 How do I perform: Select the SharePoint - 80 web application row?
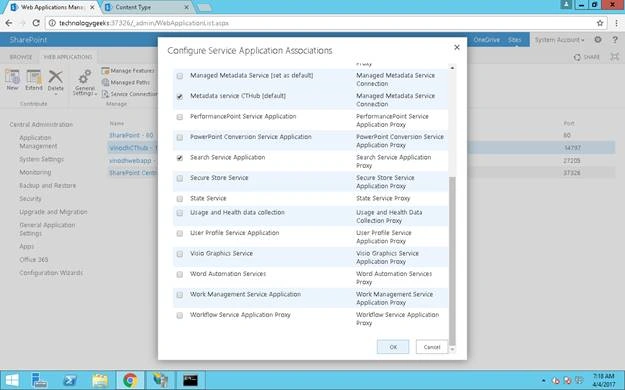[x=131, y=136]
